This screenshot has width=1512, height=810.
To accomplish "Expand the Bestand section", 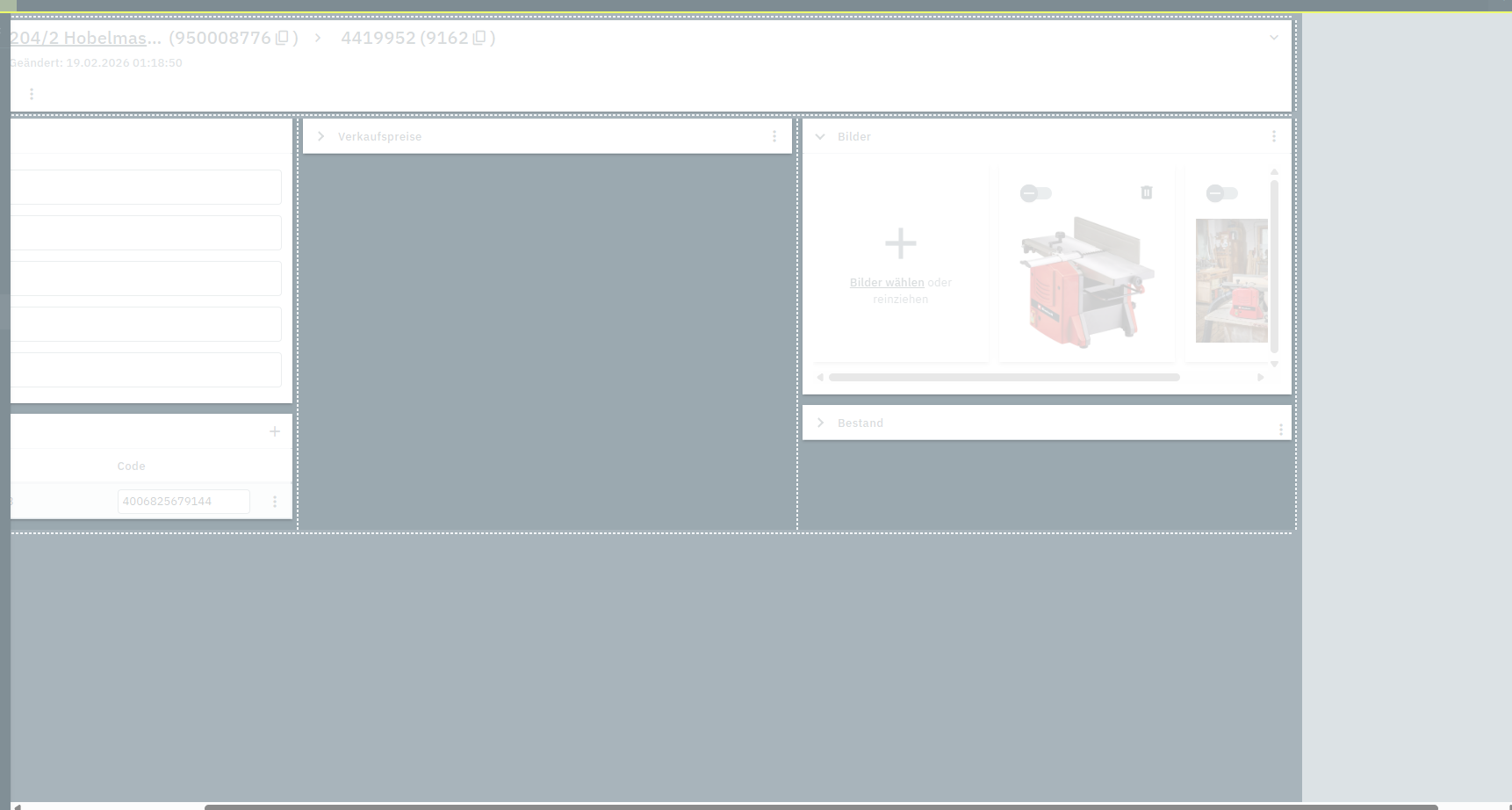I will tap(820, 423).
